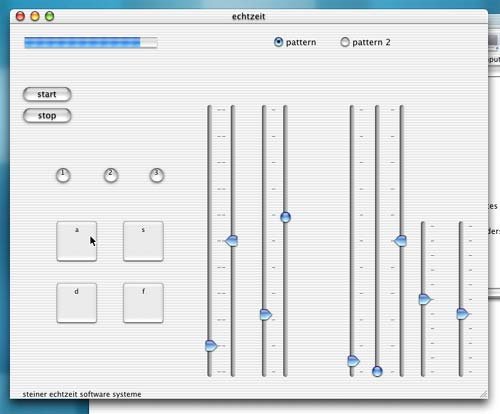500x414 pixels.
Task: Toggle round button labeled 1
Action: (63, 175)
